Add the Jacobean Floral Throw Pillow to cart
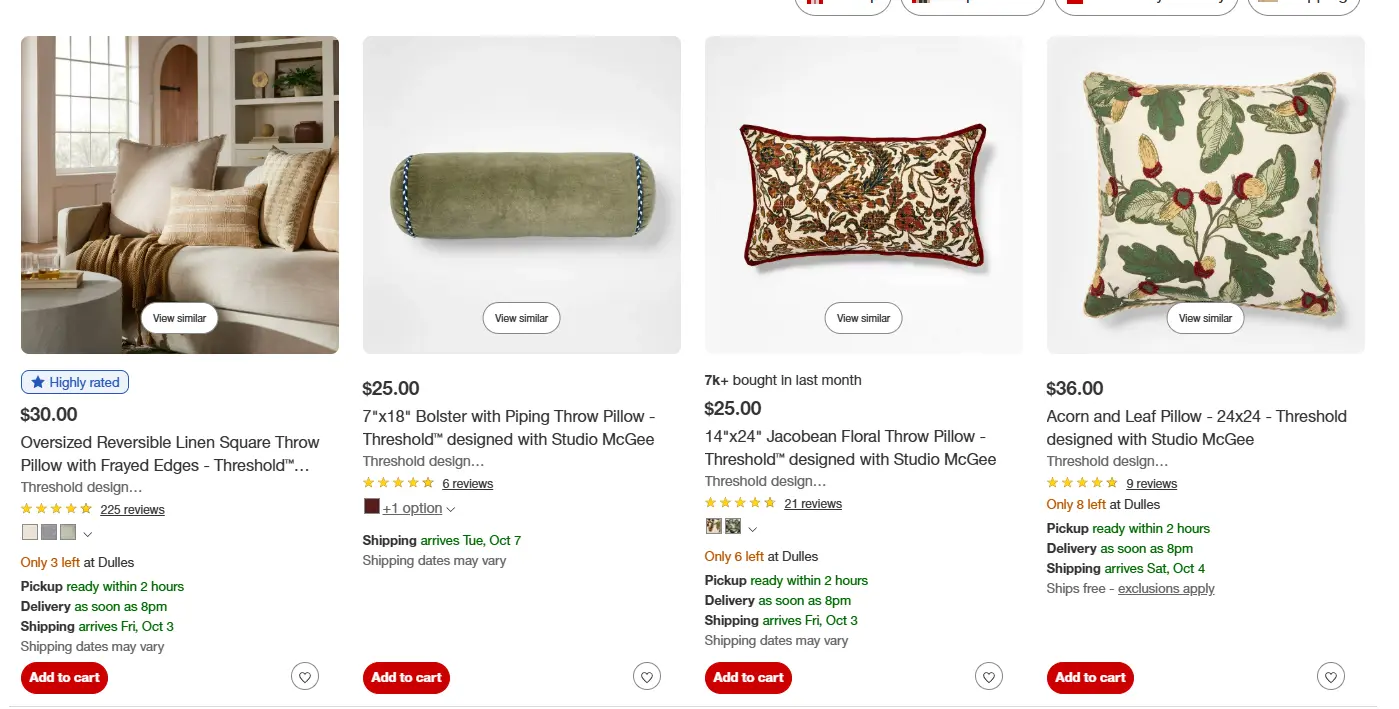The height and width of the screenshot is (709, 1399). tap(748, 677)
